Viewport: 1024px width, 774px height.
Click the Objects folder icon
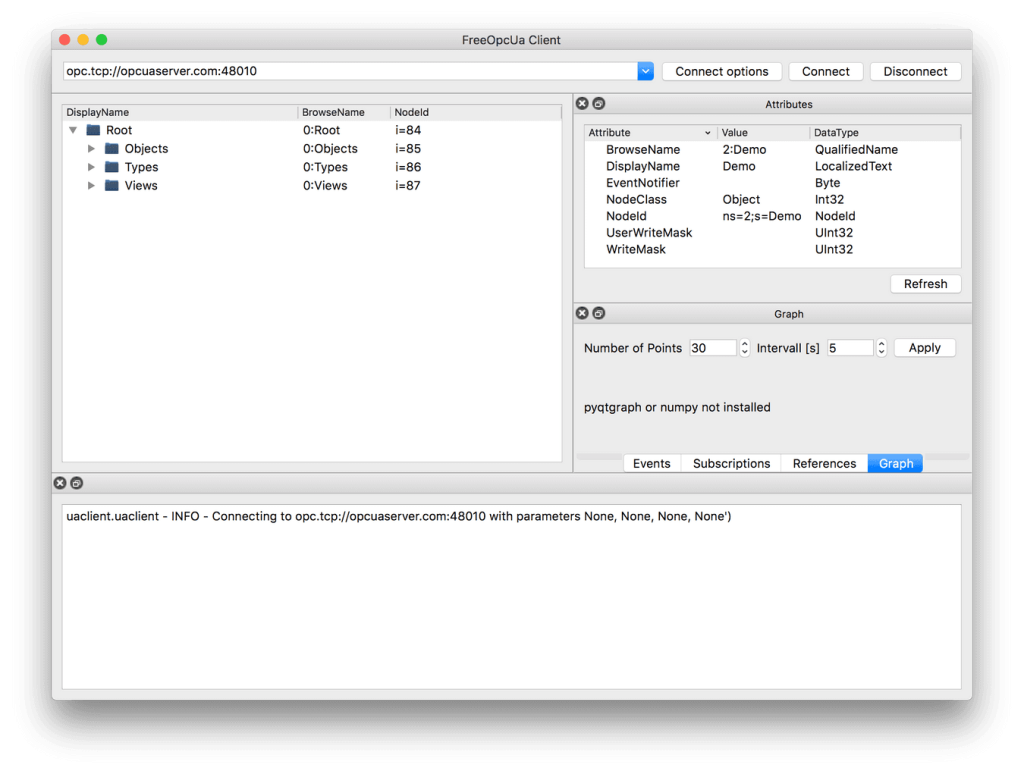[112, 149]
